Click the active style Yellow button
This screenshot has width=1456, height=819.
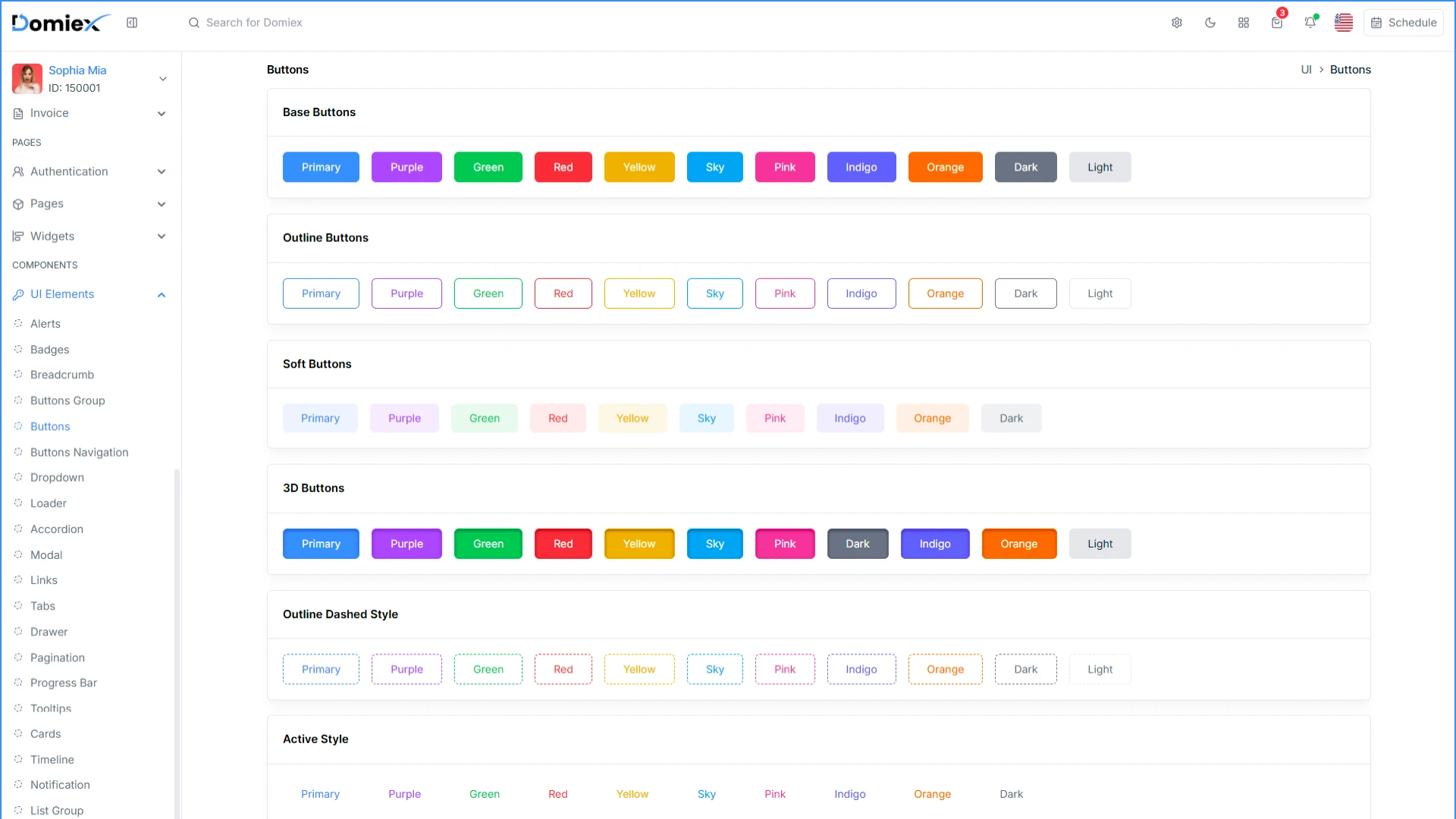(x=632, y=794)
